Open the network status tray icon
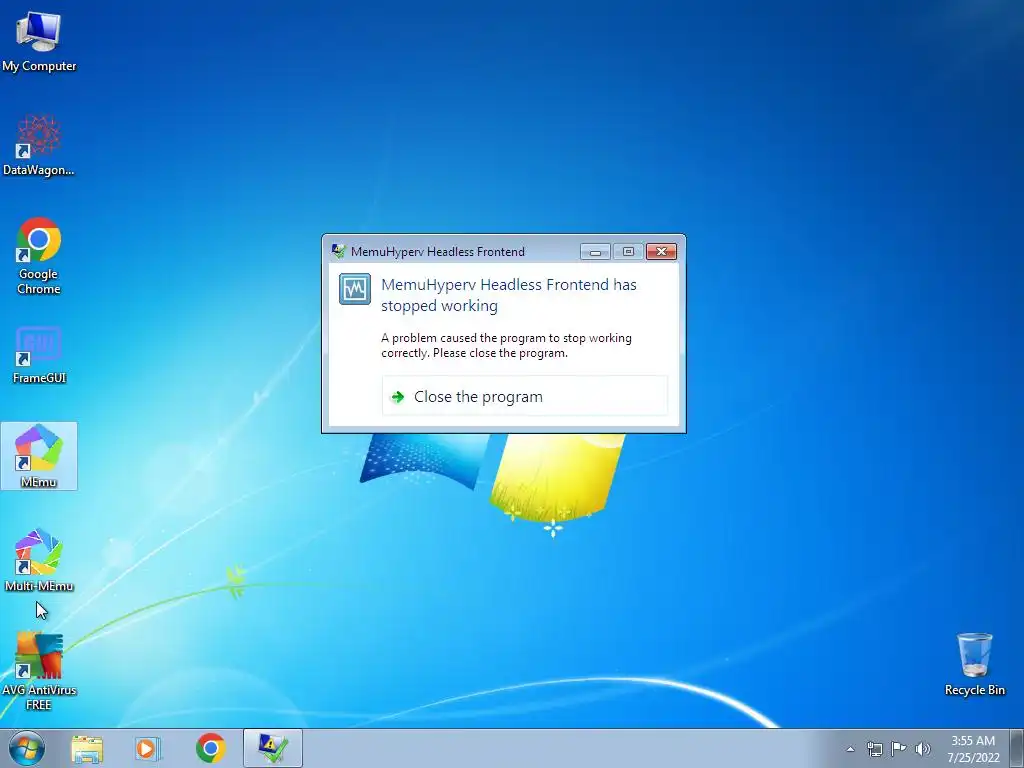The width and height of the screenshot is (1024, 768). [x=874, y=749]
